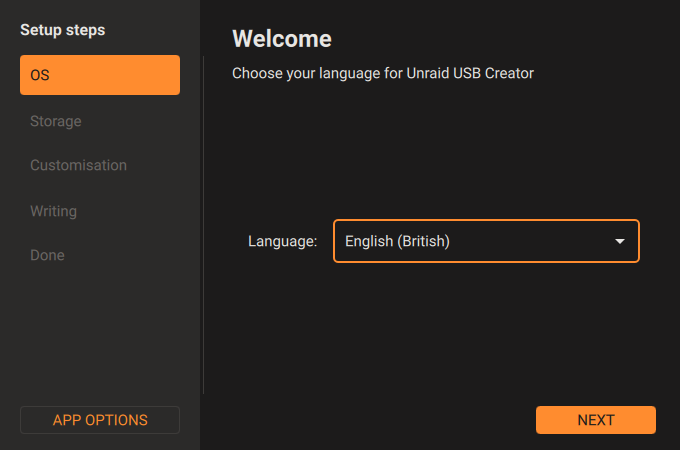Click the NEXT button
The height and width of the screenshot is (450, 680).
click(596, 420)
